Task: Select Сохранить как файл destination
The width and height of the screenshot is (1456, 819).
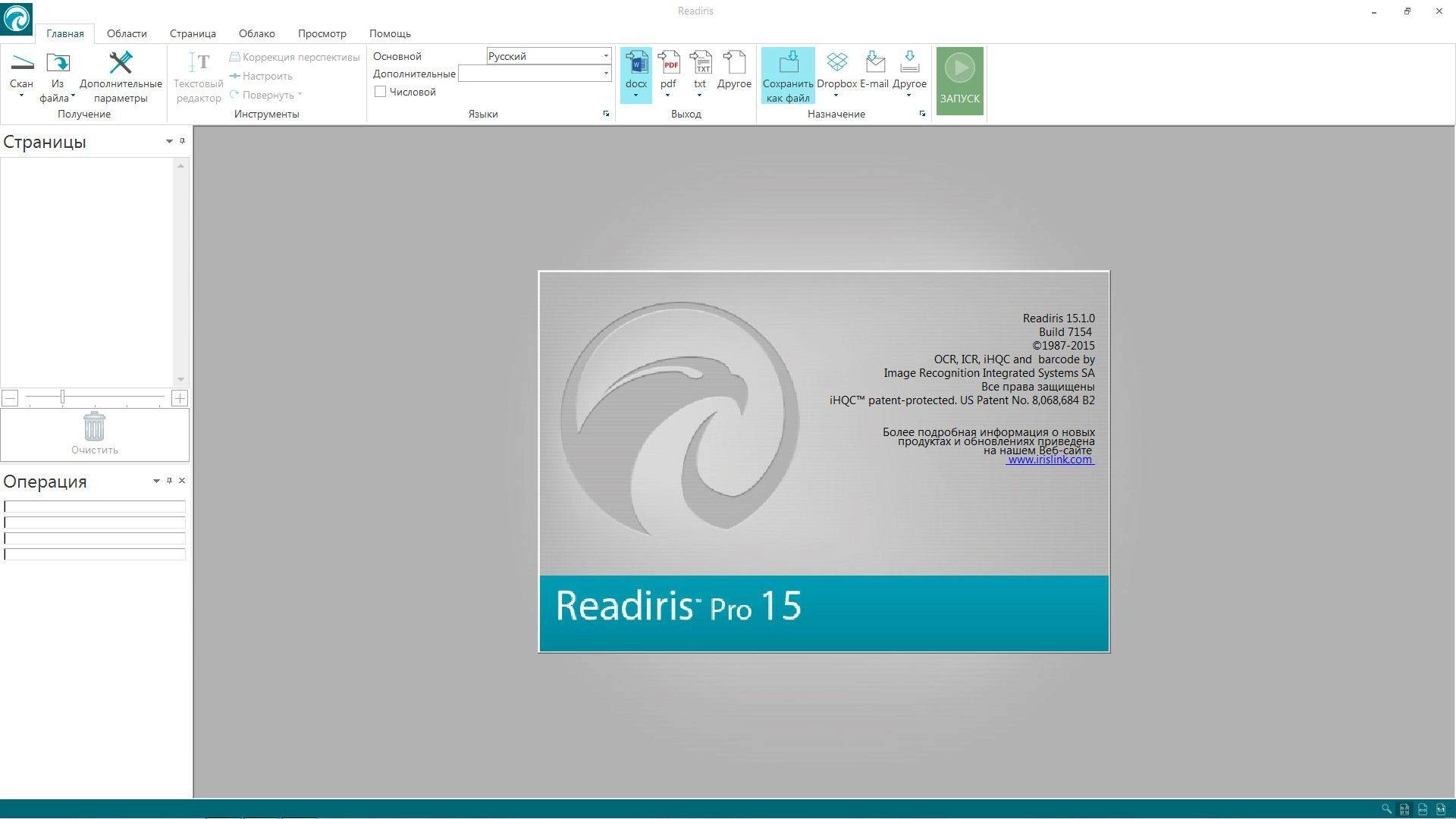Action: 788,75
